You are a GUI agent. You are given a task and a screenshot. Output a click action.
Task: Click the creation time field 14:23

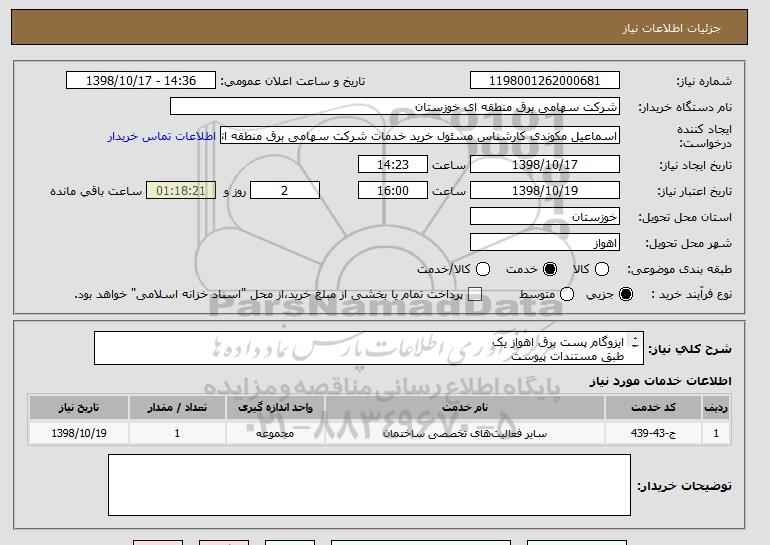click(x=393, y=164)
